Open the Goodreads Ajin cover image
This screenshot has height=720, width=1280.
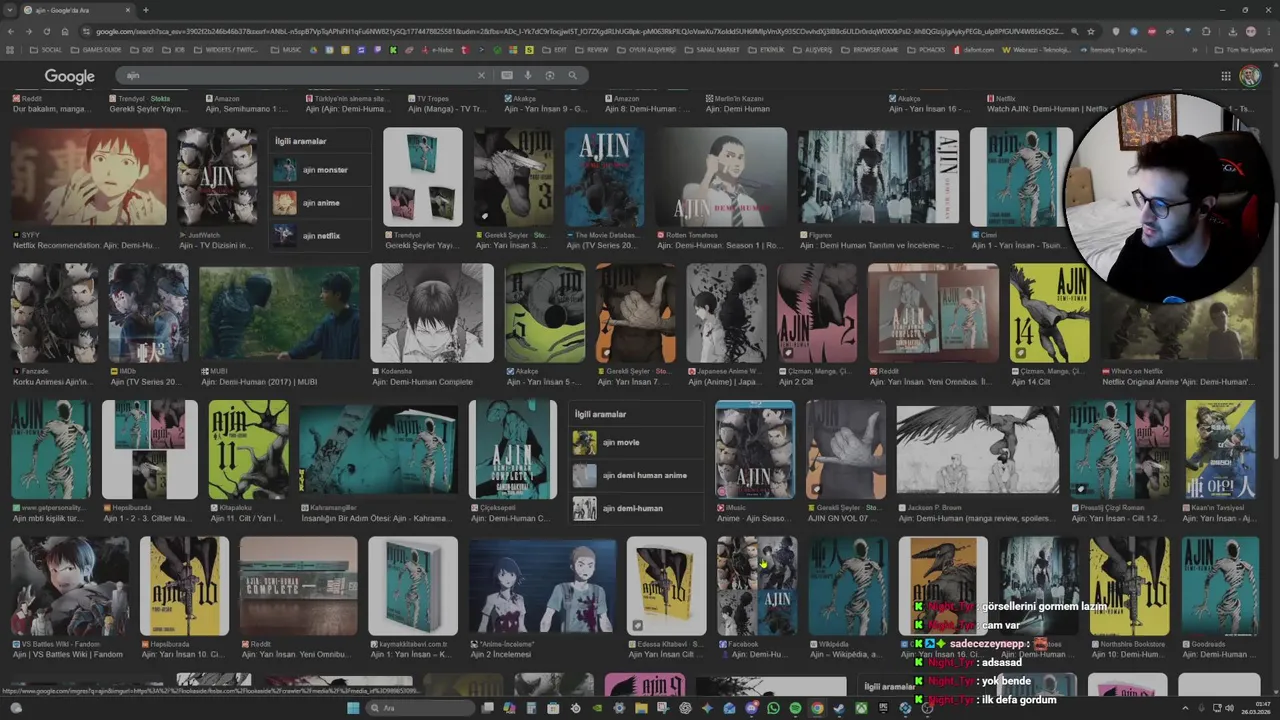[1220, 586]
